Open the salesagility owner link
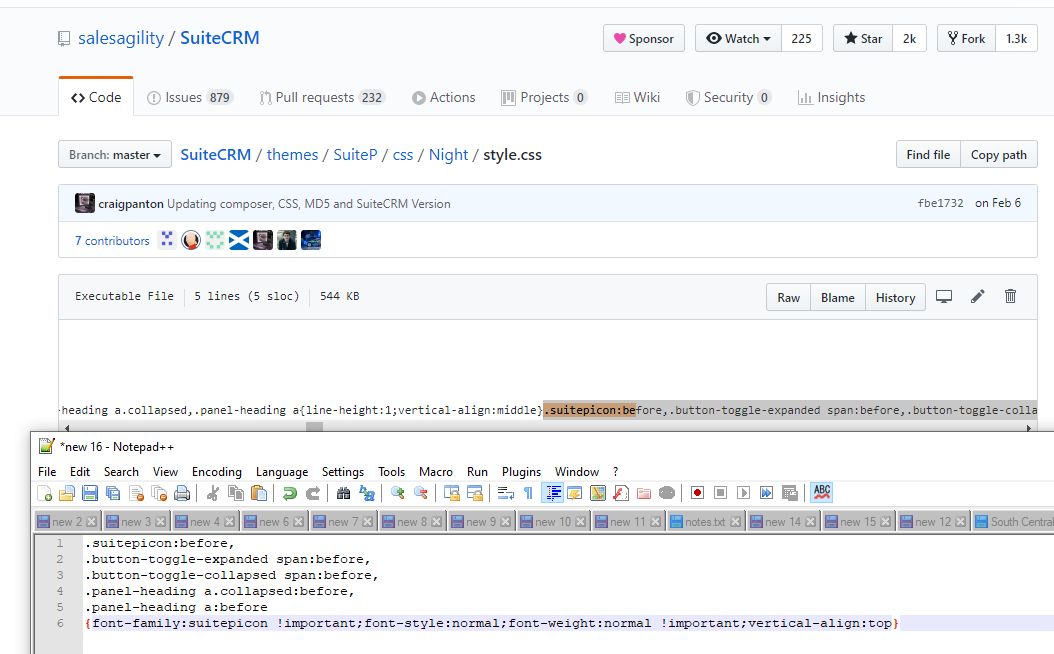The width and height of the screenshot is (1054, 654). (x=121, y=38)
